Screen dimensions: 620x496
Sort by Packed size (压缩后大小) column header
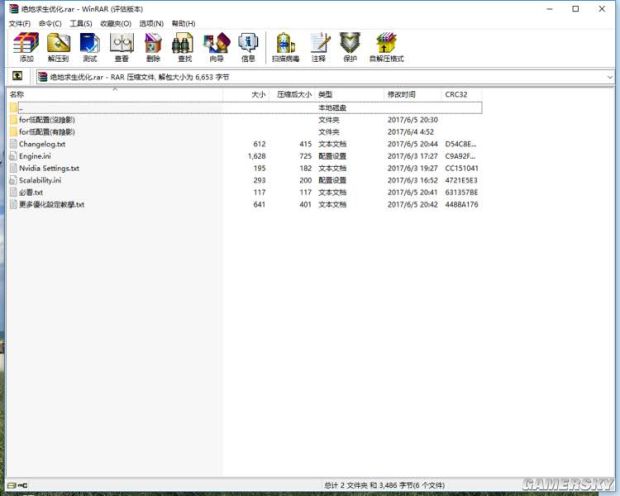click(x=292, y=95)
